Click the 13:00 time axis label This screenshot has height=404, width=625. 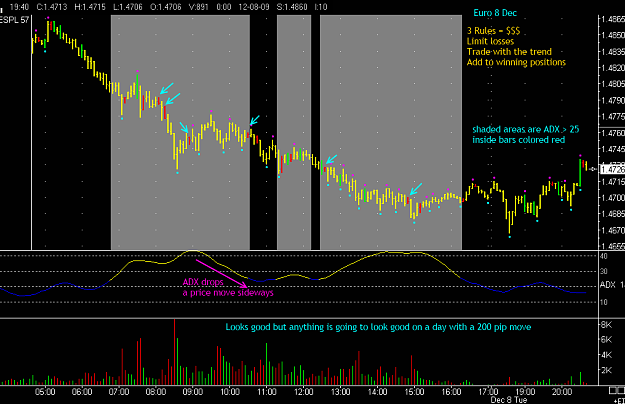[x=340, y=392]
